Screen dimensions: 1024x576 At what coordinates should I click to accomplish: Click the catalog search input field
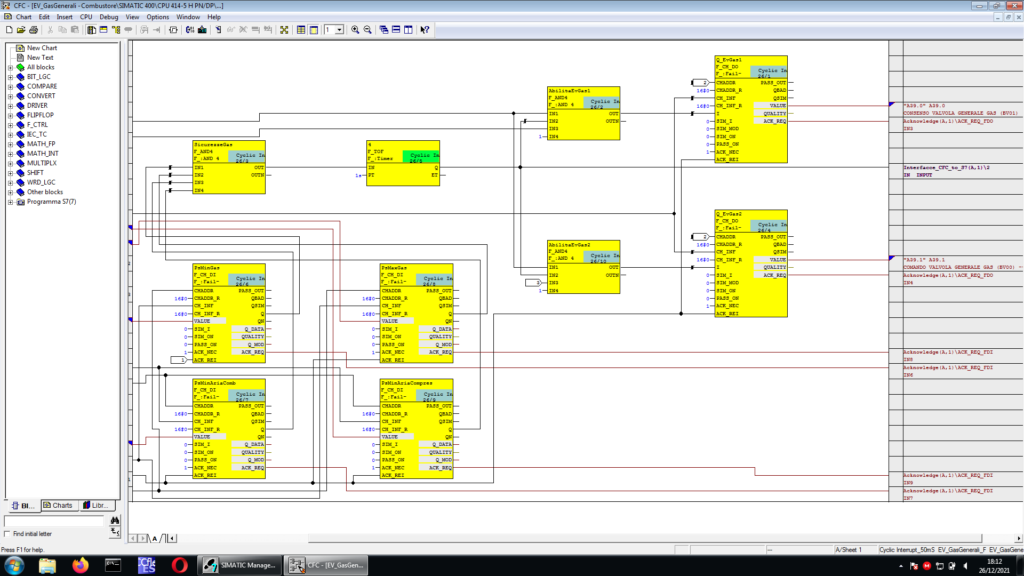54,520
